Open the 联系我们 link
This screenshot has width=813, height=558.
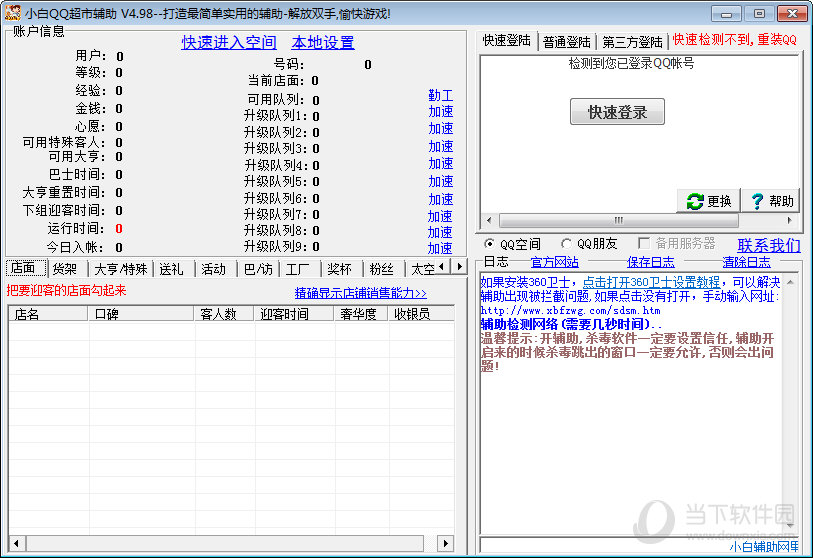[x=769, y=245]
